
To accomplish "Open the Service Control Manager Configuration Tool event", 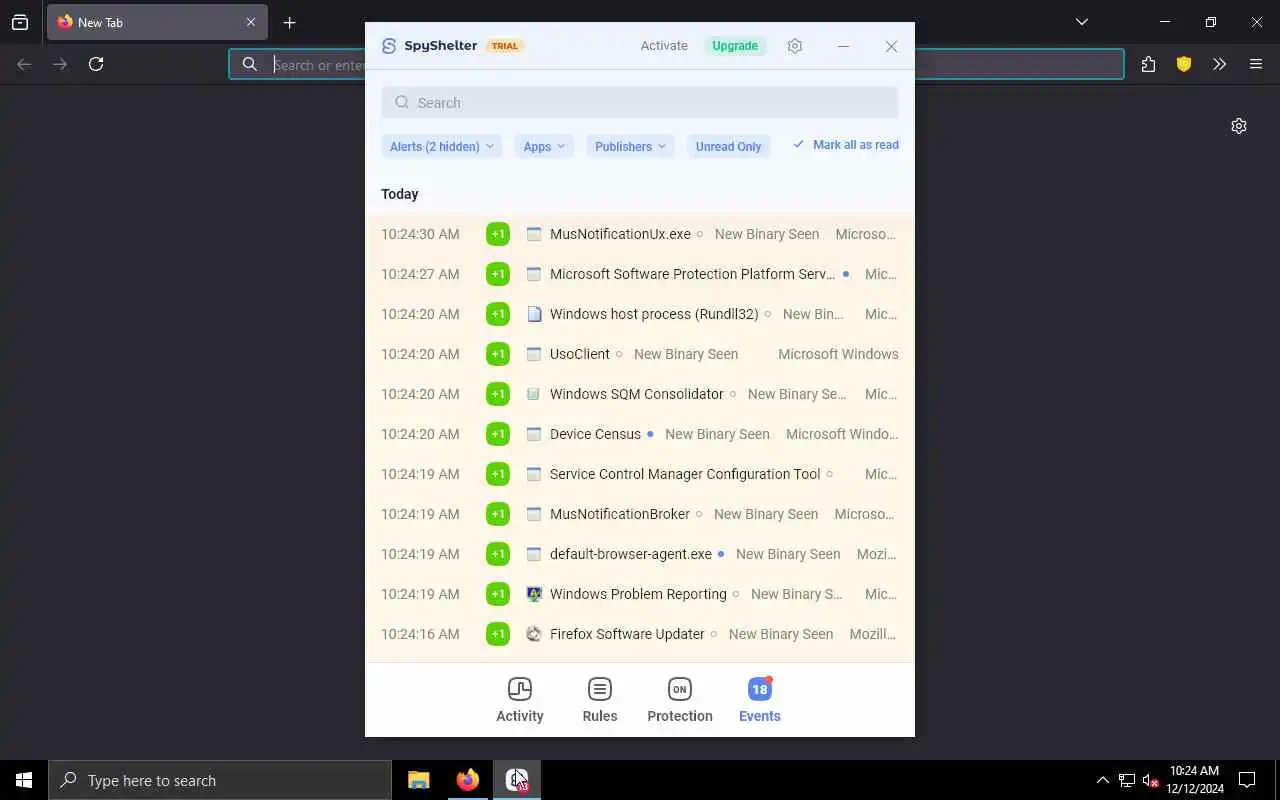I will point(640,474).
